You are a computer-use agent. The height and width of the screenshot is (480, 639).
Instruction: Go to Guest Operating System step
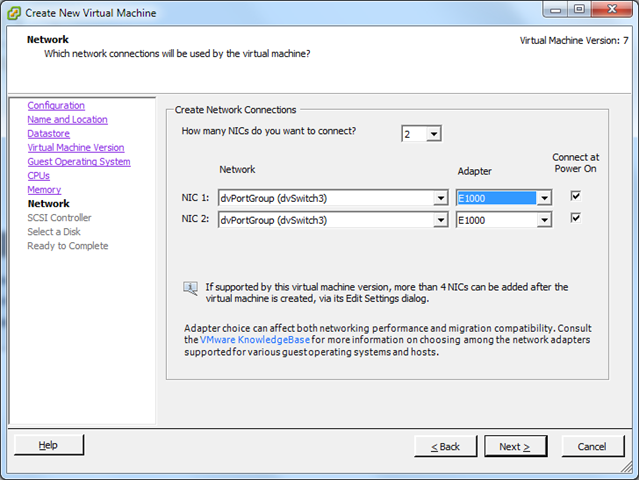tap(79, 162)
